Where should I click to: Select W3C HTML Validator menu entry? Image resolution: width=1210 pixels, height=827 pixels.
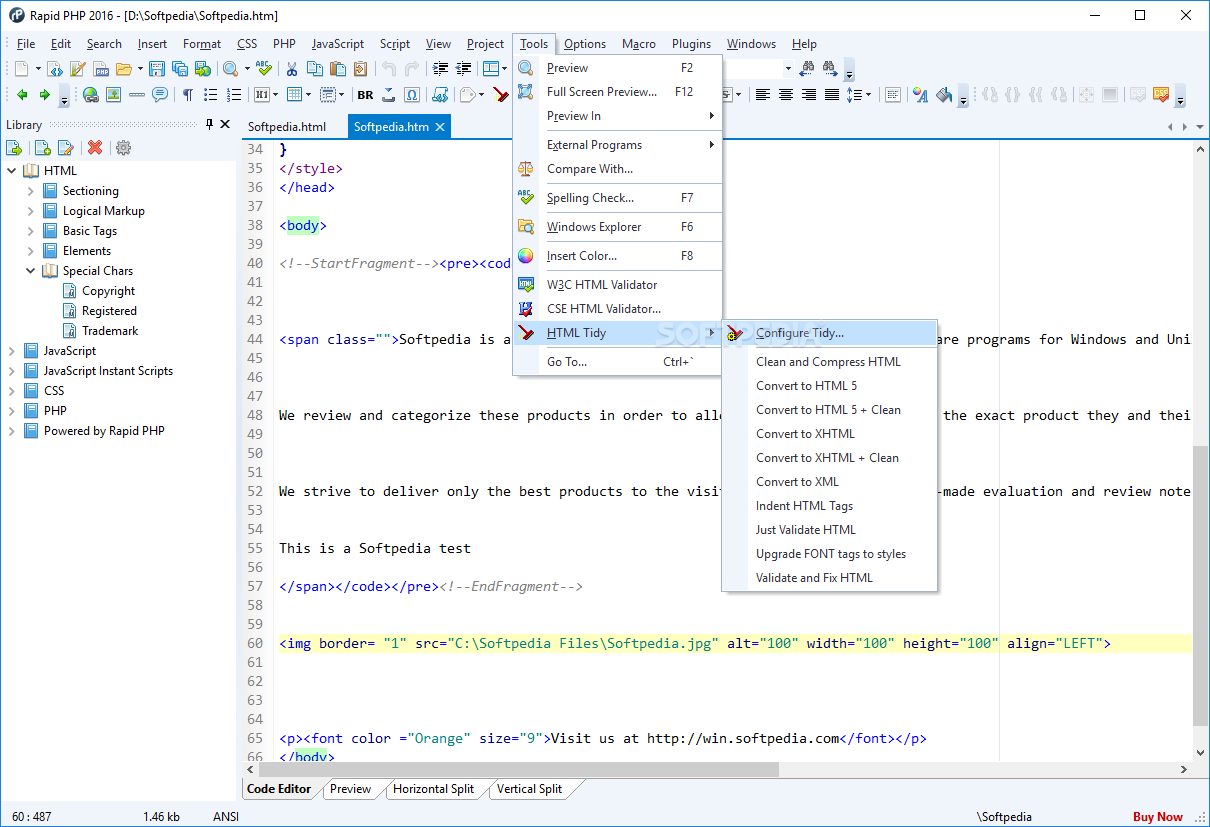617,285
